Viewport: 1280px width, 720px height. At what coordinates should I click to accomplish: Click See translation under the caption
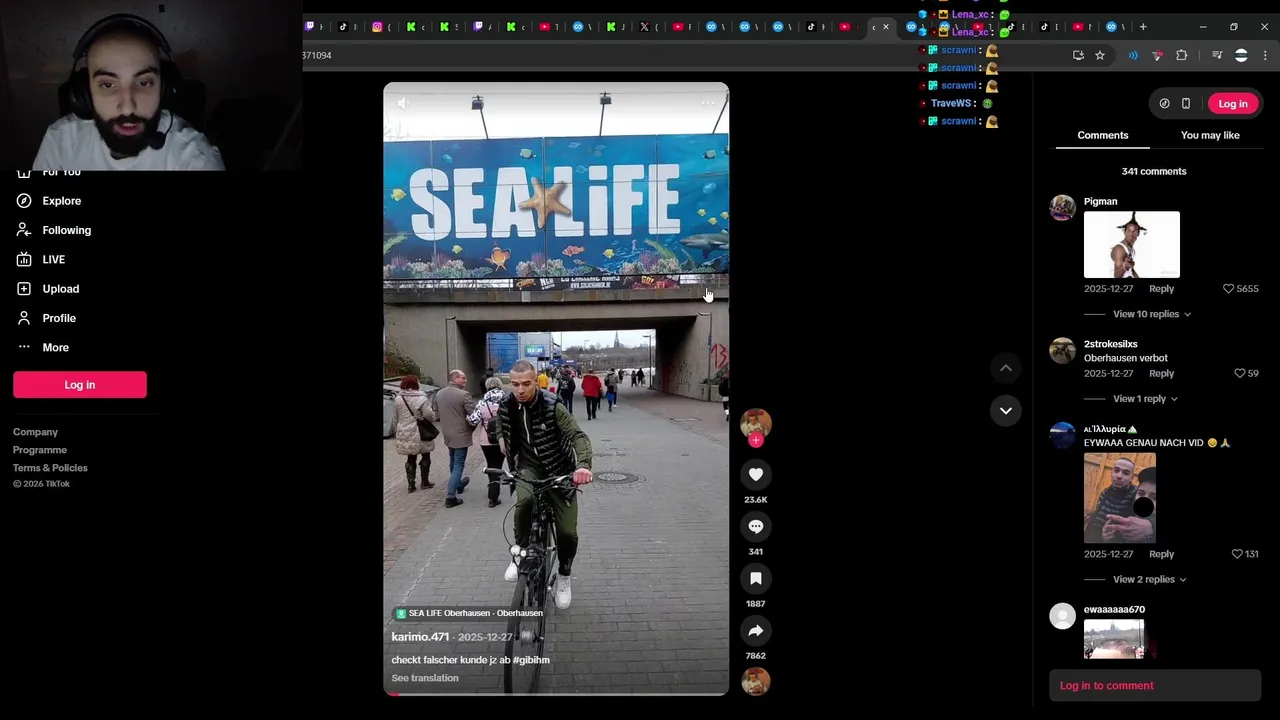(x=425, y=678)
